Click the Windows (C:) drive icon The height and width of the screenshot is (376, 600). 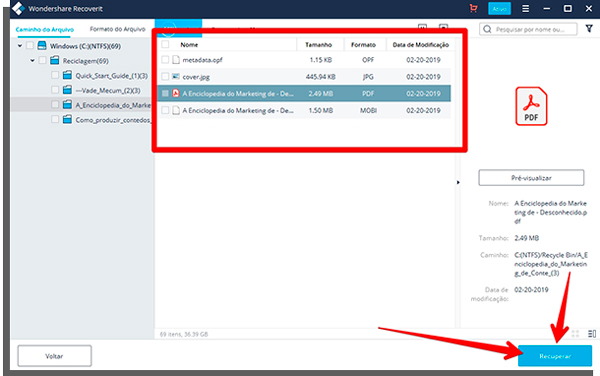pyautogui.click(x=42, y=46)
